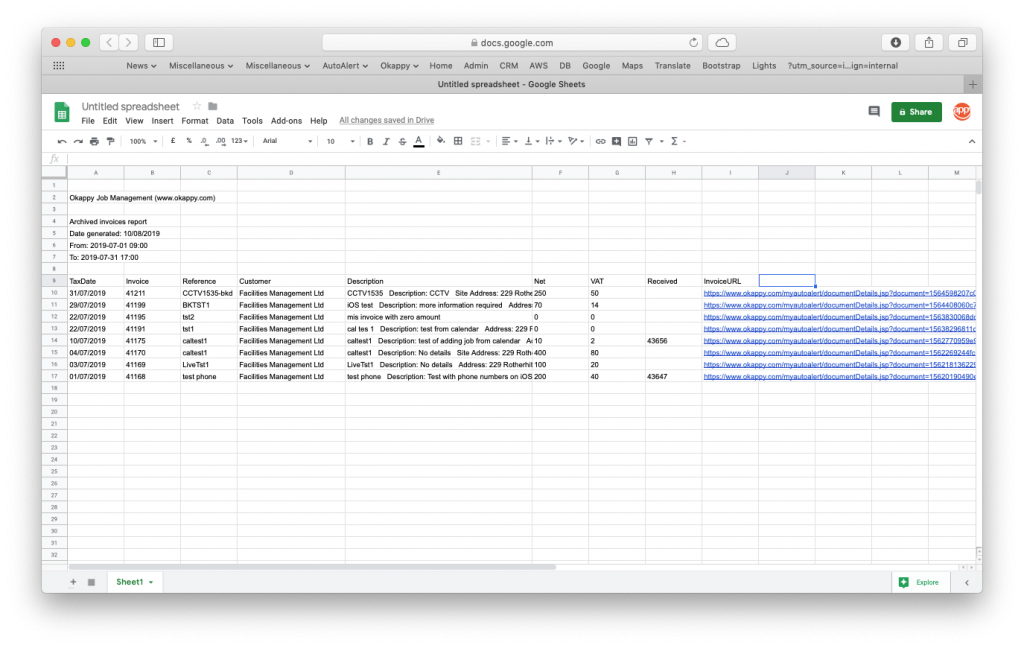Open the zoom 100% dropdown

pos(143,141)
